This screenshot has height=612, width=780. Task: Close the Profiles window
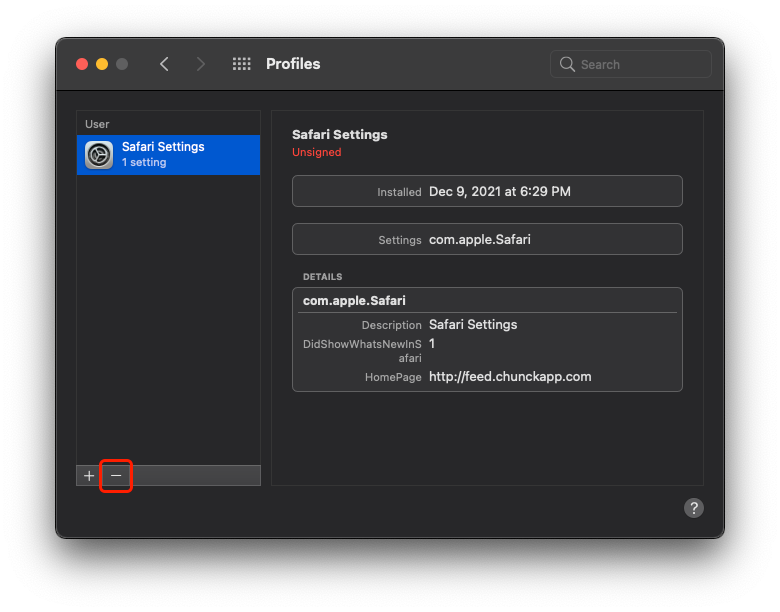click(x=82, y=64)
